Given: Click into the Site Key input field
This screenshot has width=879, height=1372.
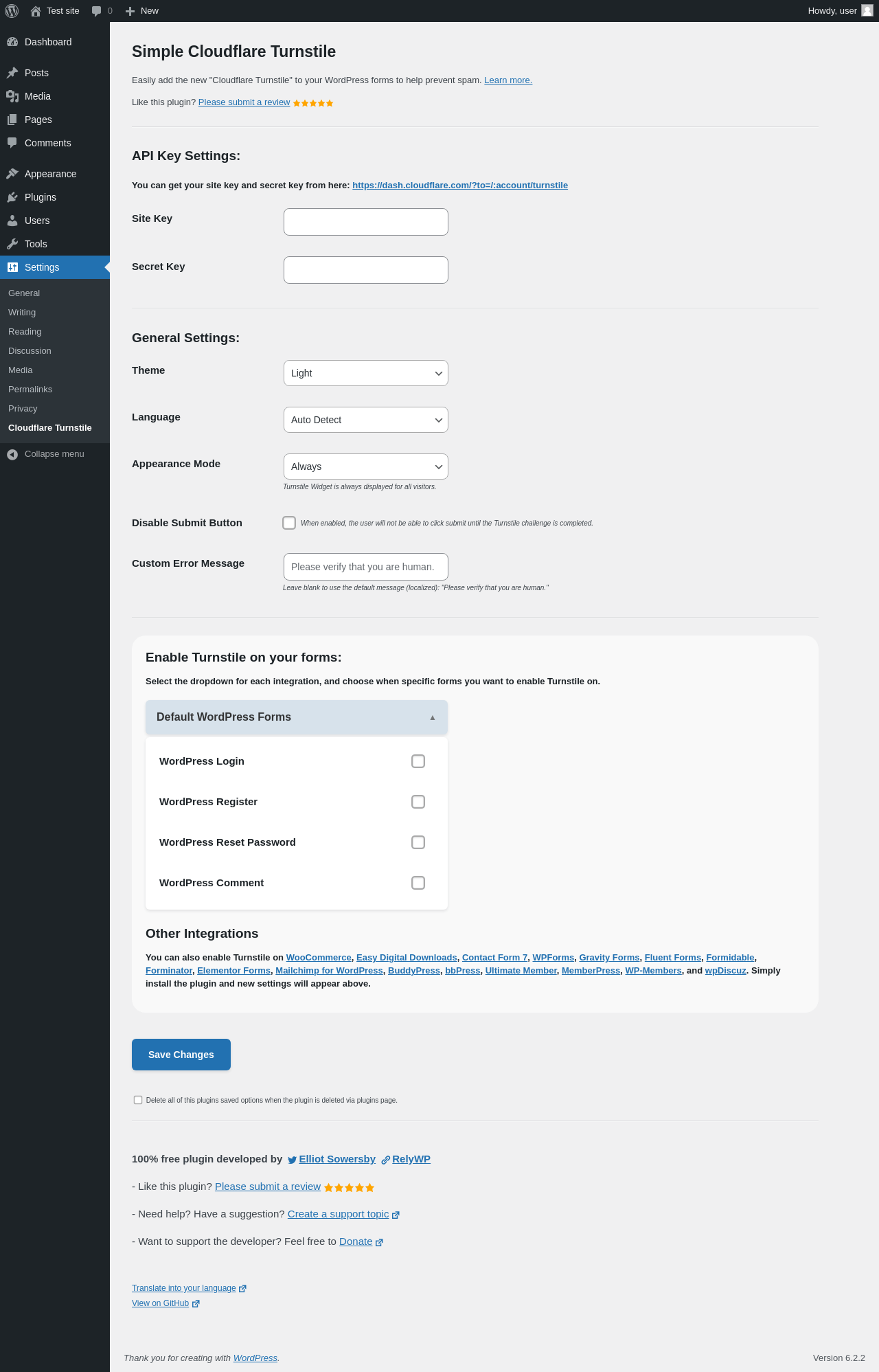Looking at the screenshot, I should 365,222.
